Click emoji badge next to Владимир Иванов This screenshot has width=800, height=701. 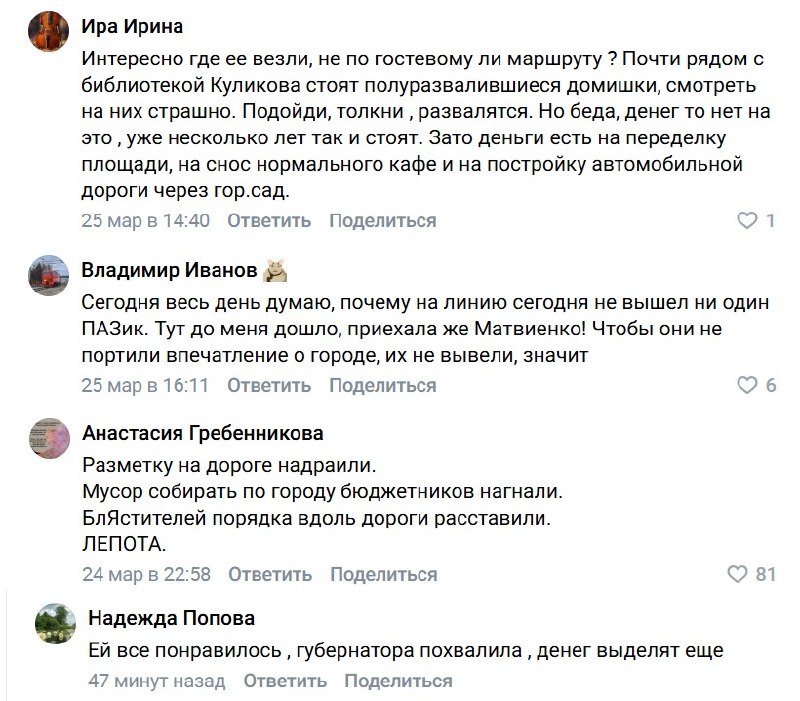click(x=275, y=270)
